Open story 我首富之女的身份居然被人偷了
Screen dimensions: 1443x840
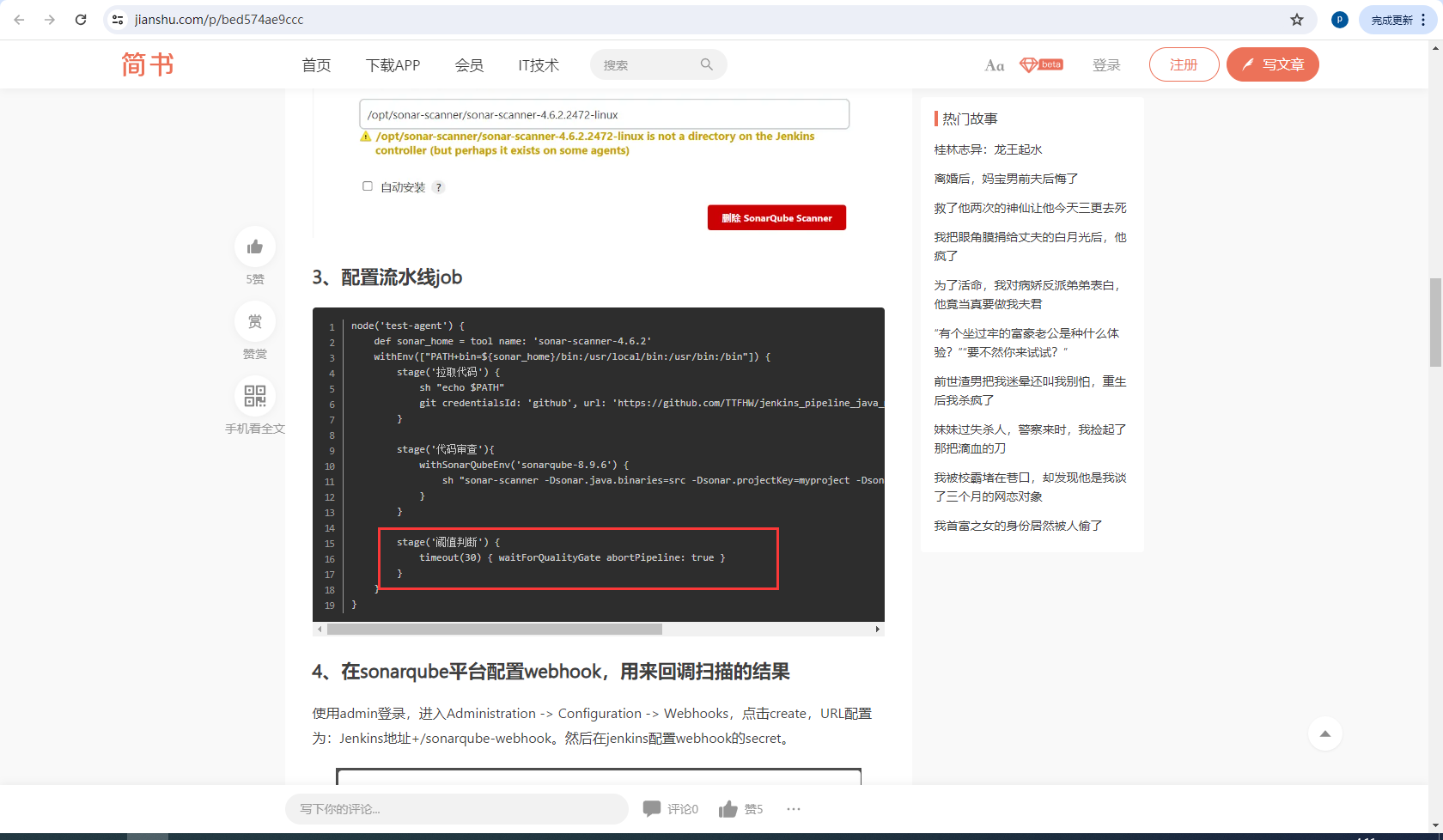coord(1018,526)
